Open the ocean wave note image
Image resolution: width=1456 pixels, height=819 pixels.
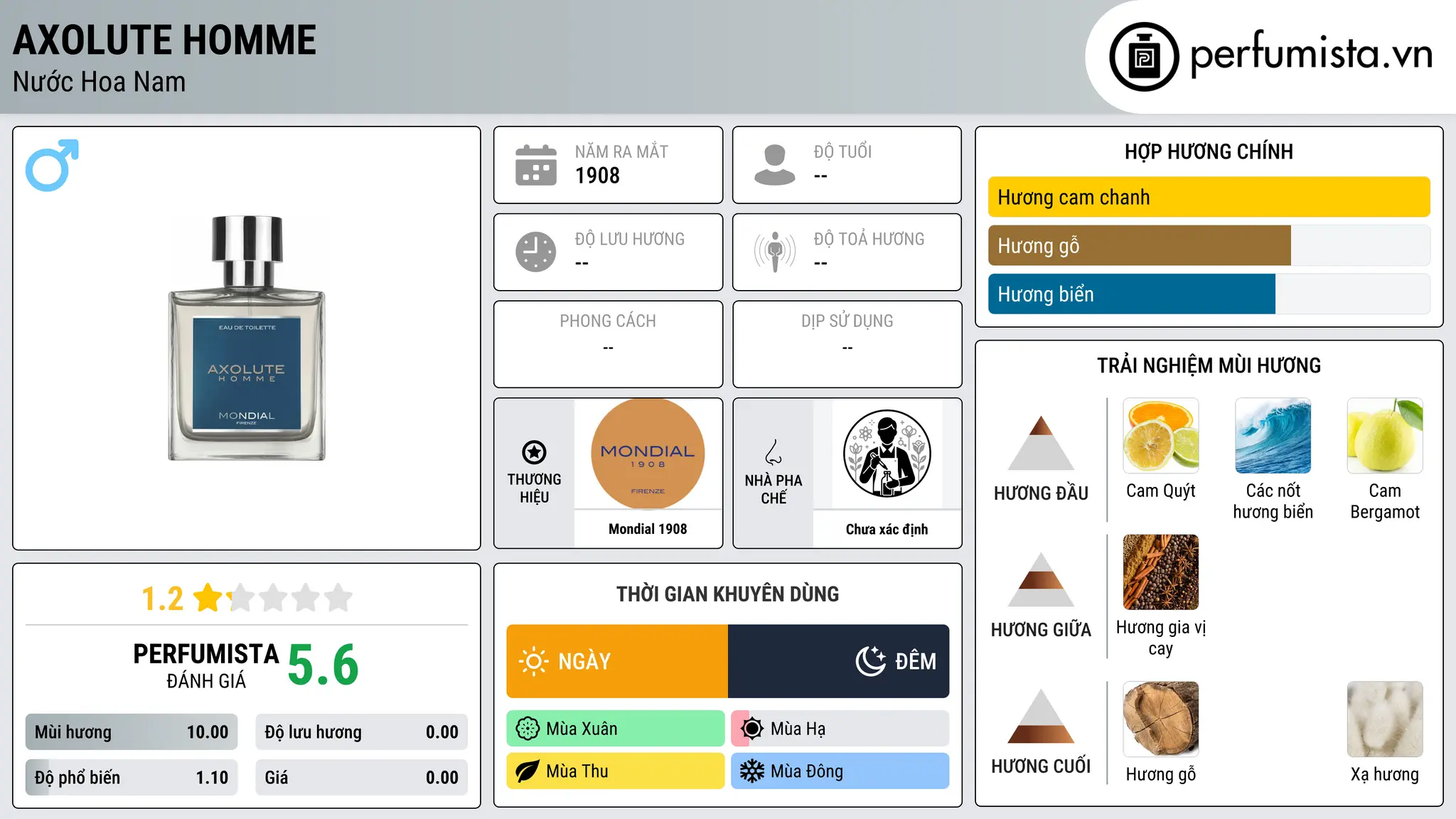(x=1273, y=436)
